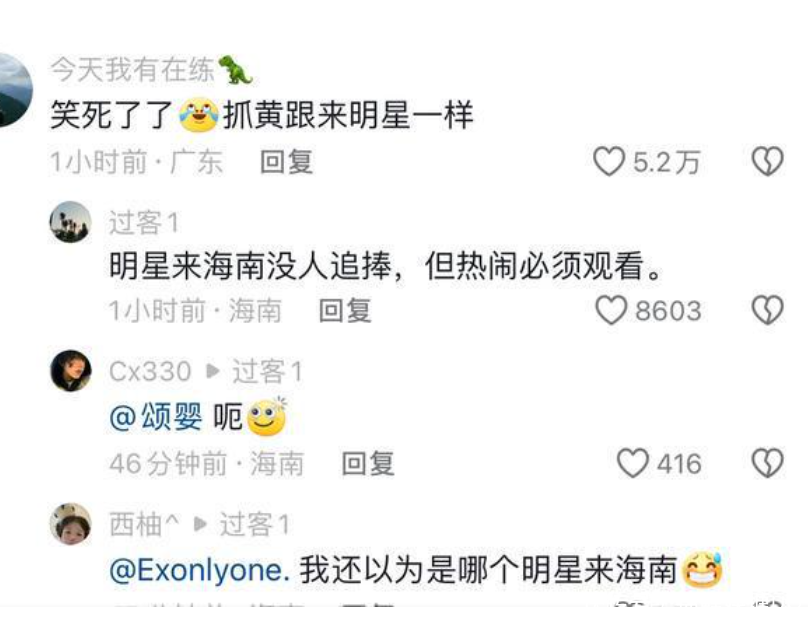The height and width of the screenshot is (619, 808).
Task: Like Cx330's reply with 416 likes
Action: (632, 462)
